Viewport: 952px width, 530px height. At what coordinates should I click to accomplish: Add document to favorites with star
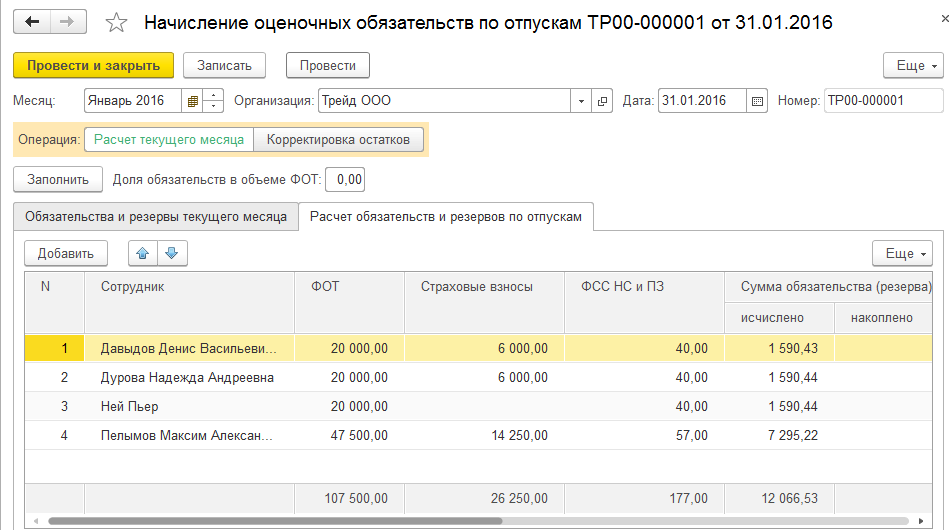pos(116,22)
